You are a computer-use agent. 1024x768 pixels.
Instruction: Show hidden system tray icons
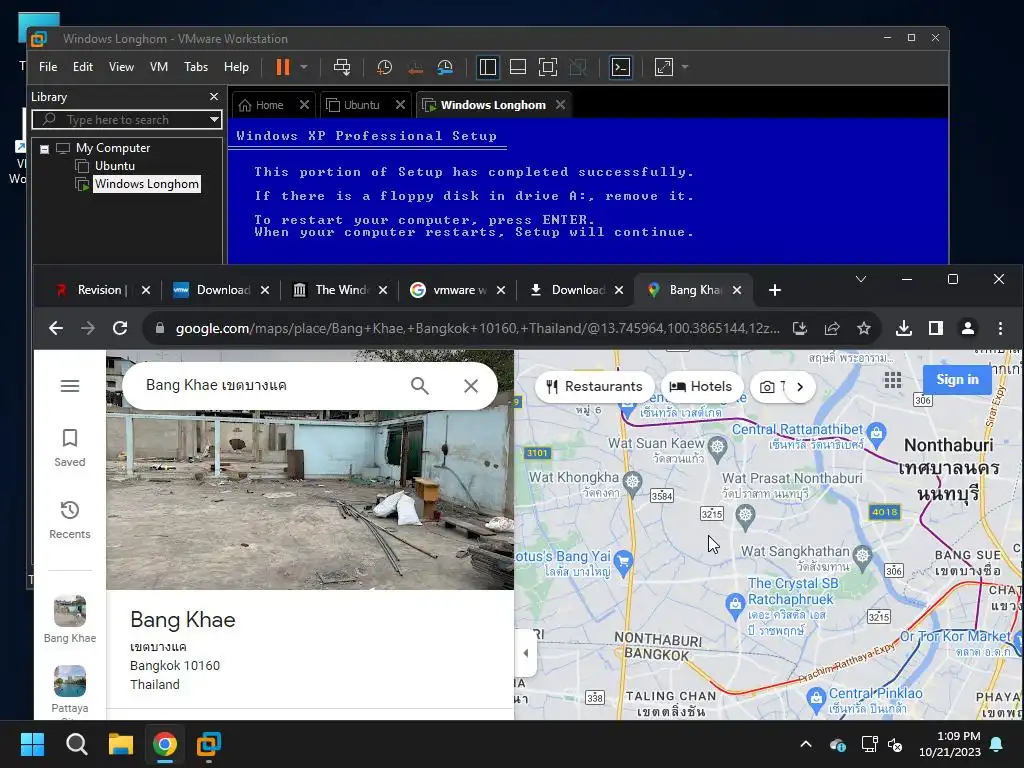(x=806, y=744)
